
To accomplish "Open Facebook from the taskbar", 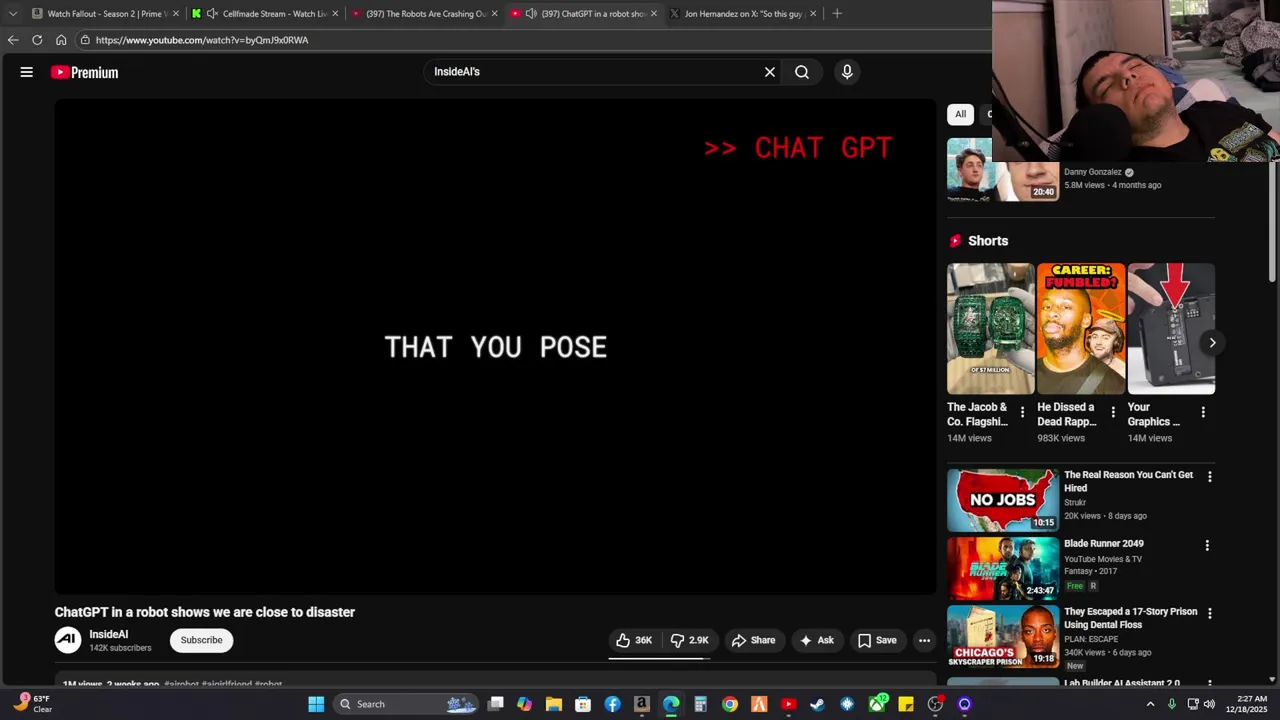I will (613, 704).
